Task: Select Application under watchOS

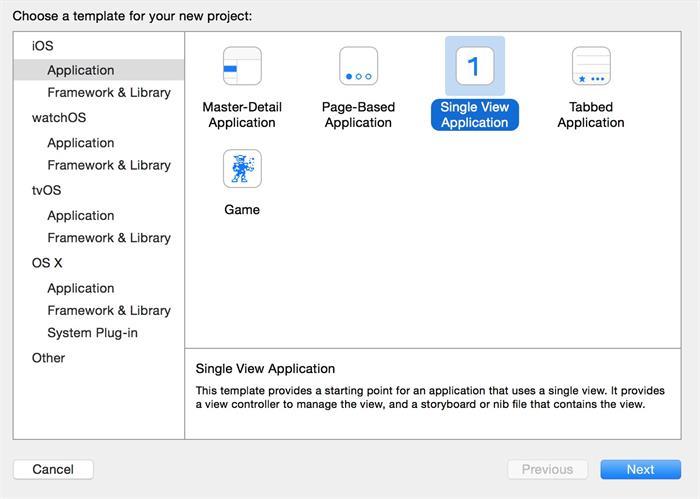Action: click(81, 143)
